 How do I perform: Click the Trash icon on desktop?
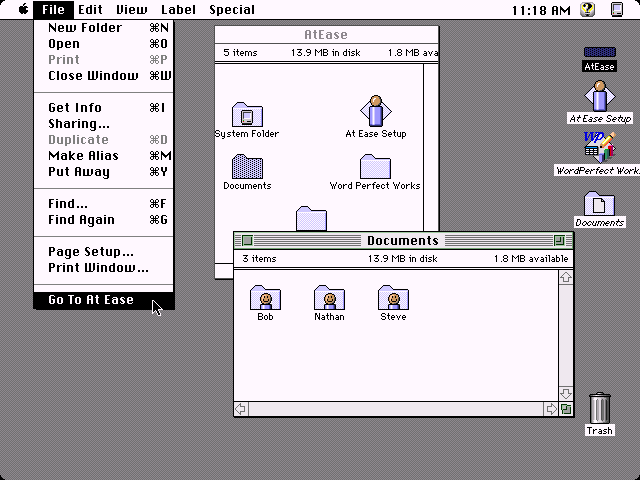[x=600, y=408]
